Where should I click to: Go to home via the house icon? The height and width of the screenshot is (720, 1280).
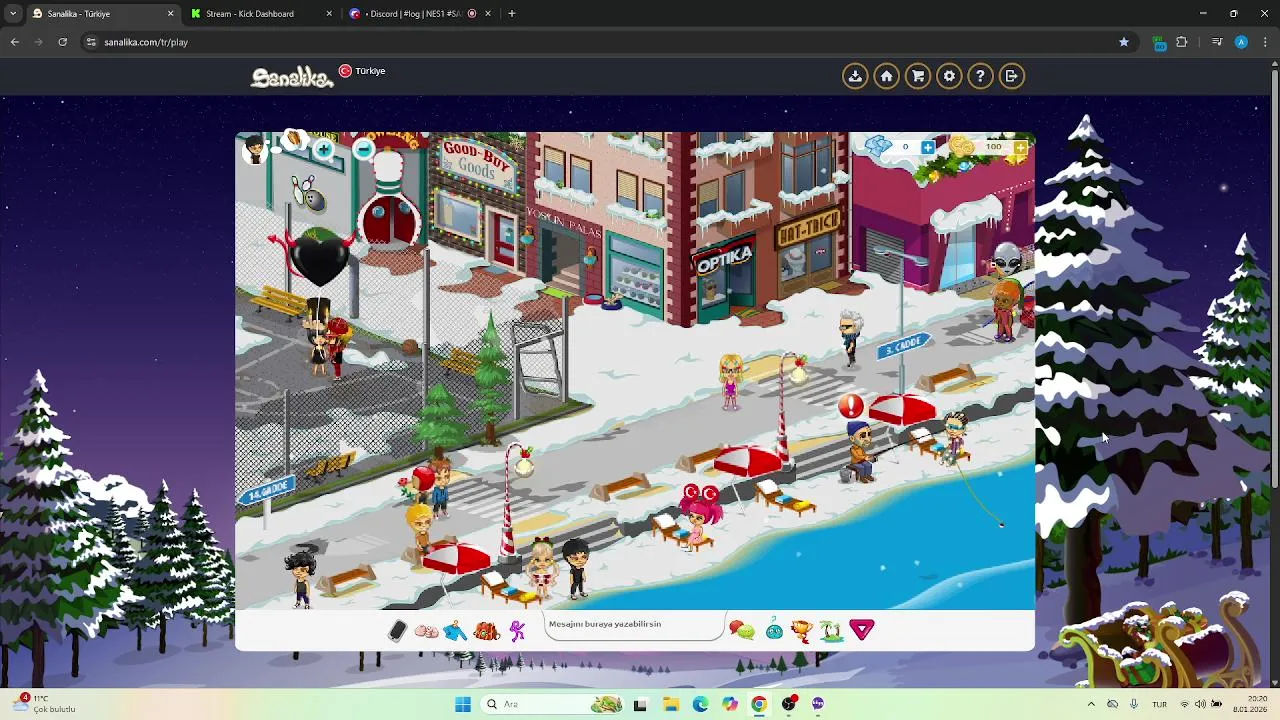(x=886, y=76)
